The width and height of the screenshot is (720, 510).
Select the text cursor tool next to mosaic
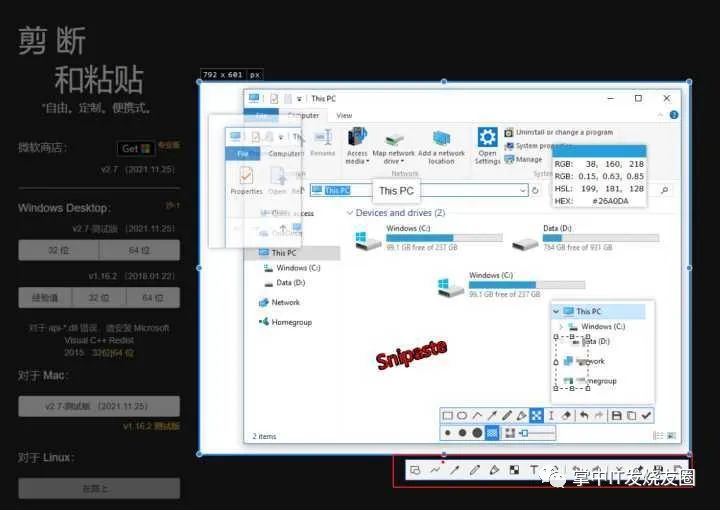pyautogui.click(x=551, y=416)
